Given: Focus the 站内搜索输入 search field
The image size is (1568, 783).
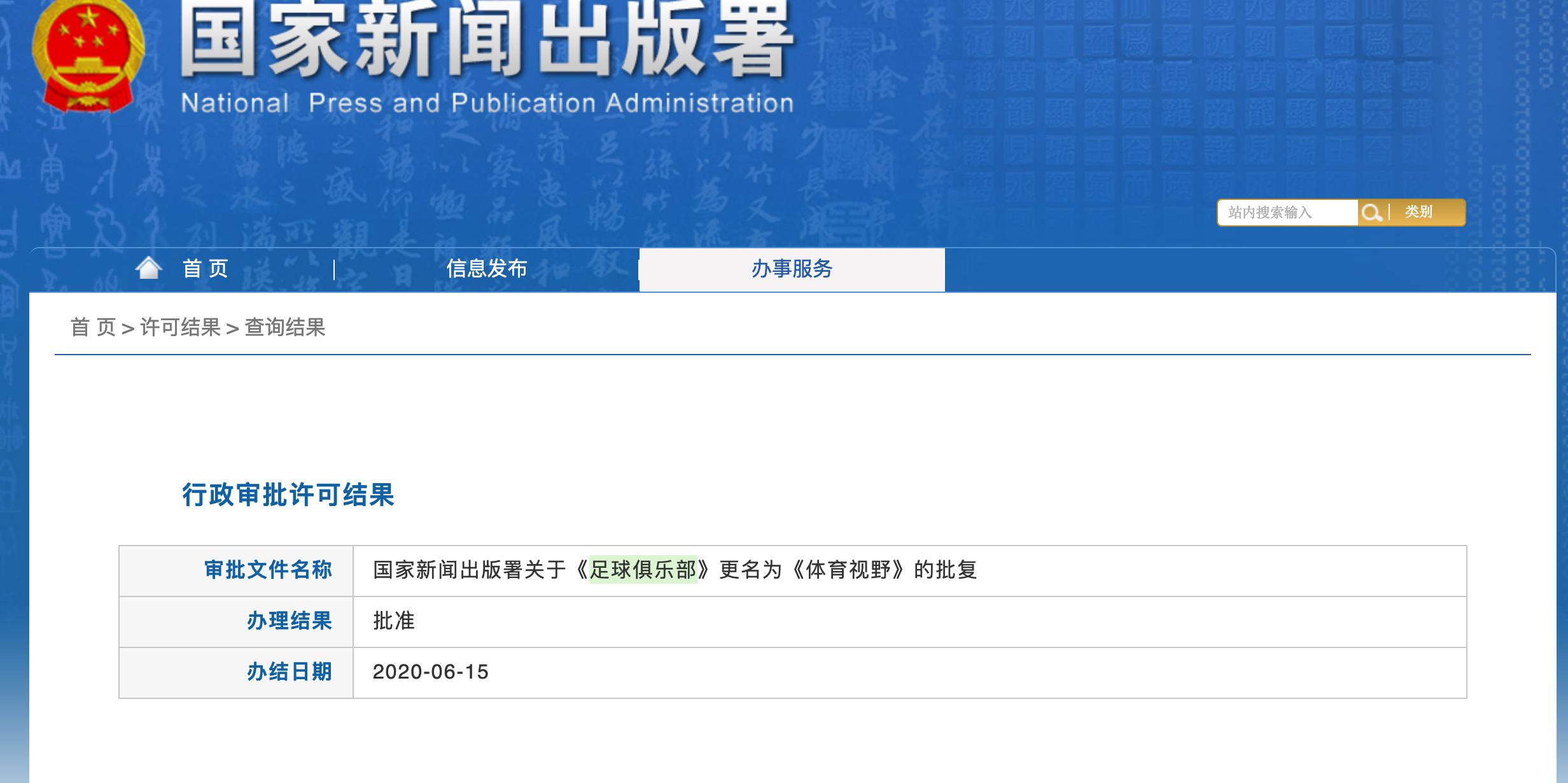Looking at the screenshot, I should (1287, 213).
